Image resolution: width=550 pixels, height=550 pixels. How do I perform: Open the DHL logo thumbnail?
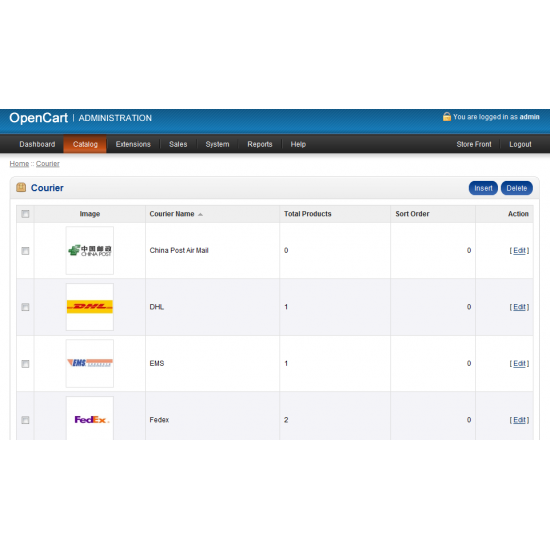click(90, 307)
